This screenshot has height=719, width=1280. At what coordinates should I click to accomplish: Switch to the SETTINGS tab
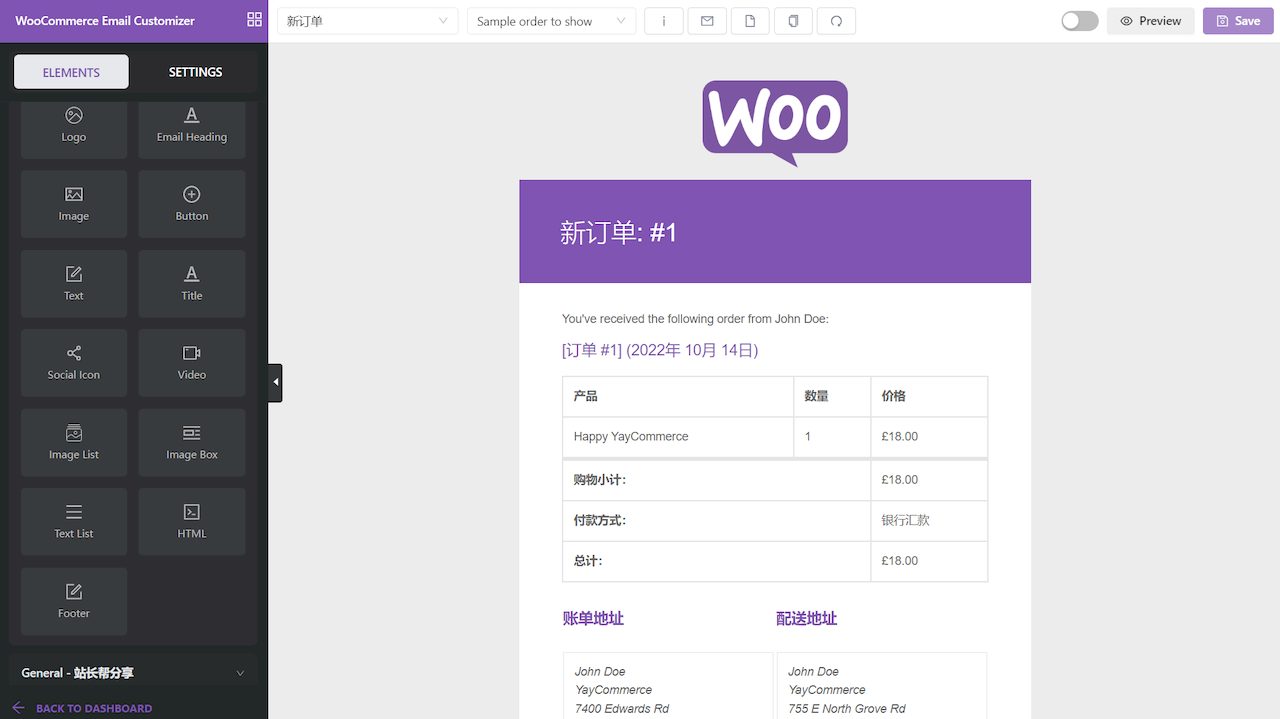click(195, 72)
